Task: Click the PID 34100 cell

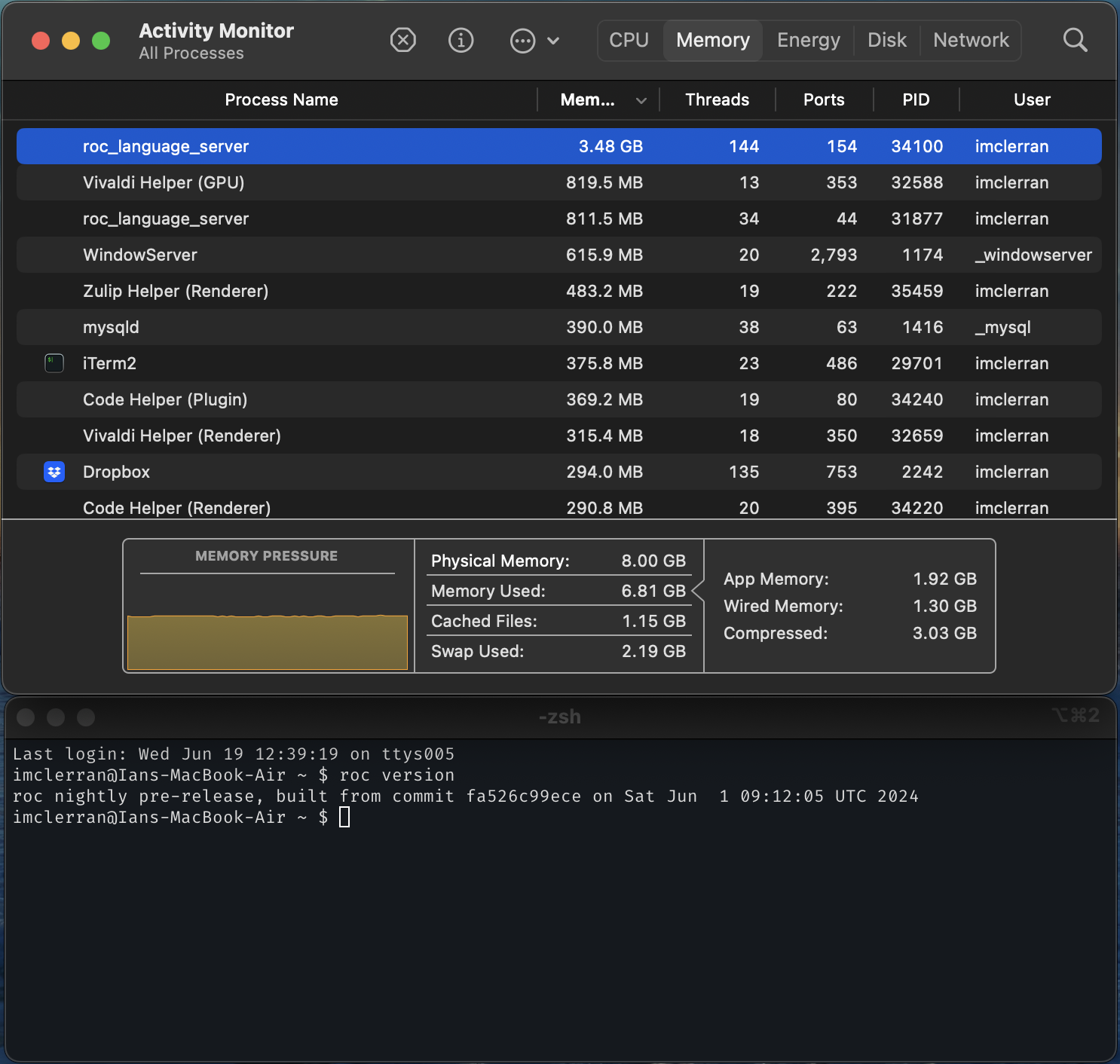Action: point(917,146)
